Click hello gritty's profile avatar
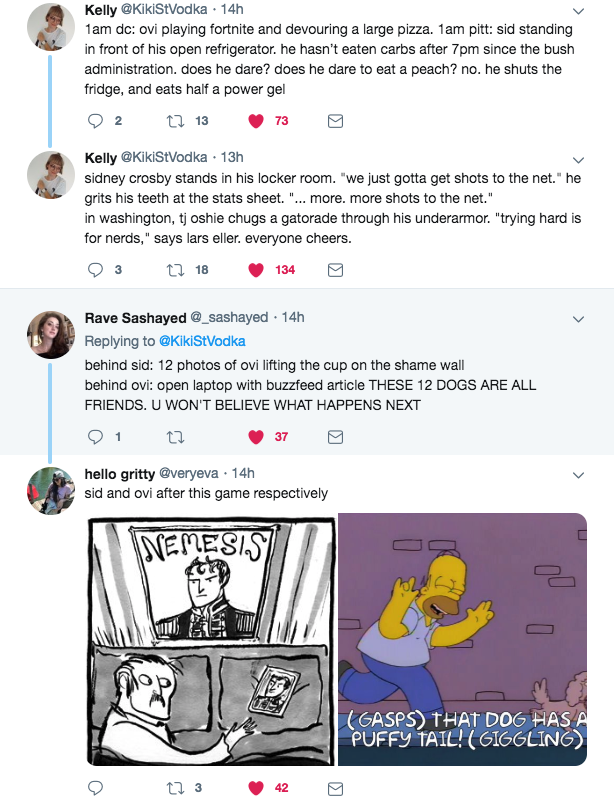 (47, 489)
